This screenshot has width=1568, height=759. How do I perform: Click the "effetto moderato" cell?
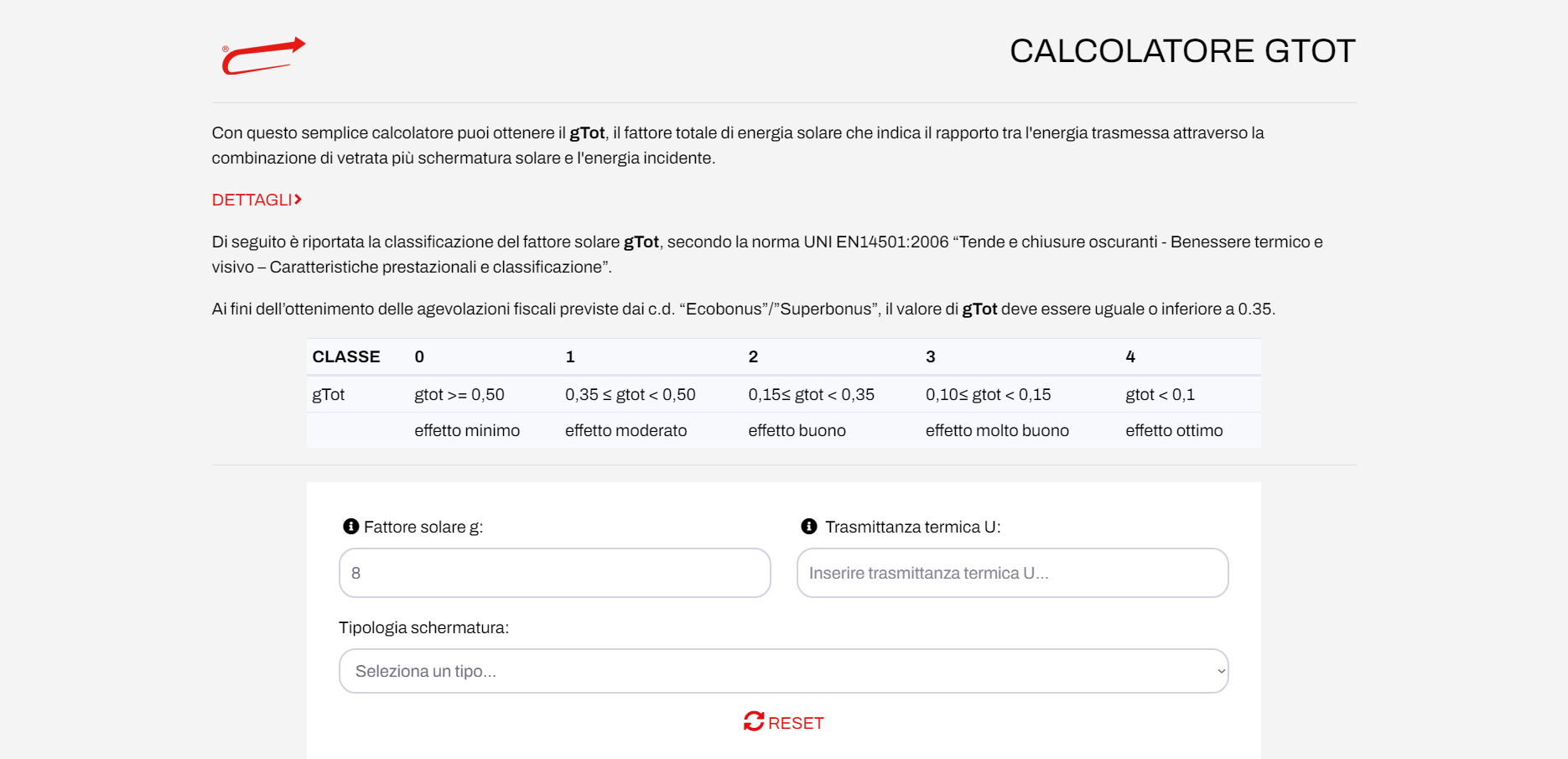(626, 430)
